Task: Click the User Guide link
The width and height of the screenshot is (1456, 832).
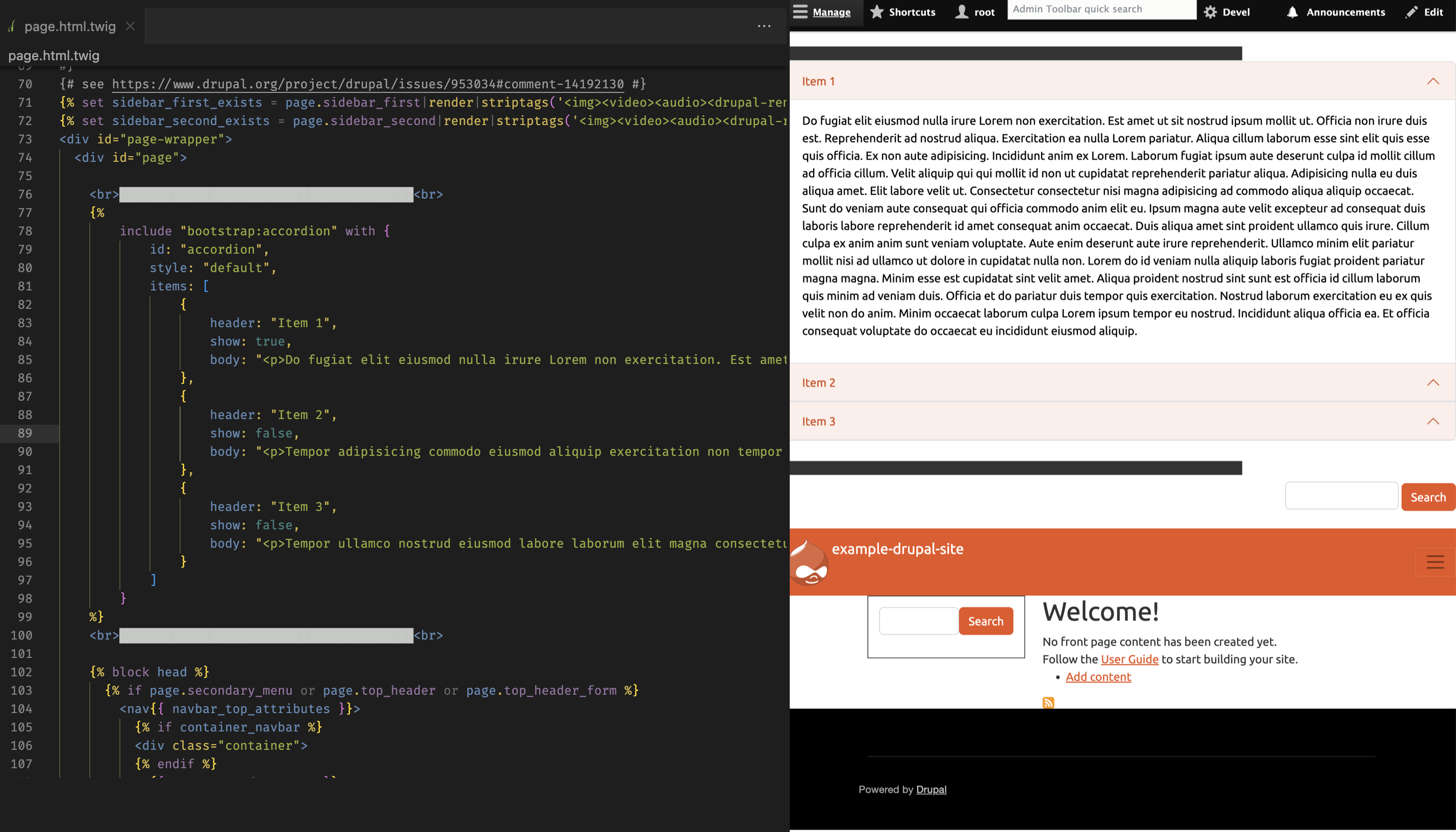Action: (x=1129, y=659)
